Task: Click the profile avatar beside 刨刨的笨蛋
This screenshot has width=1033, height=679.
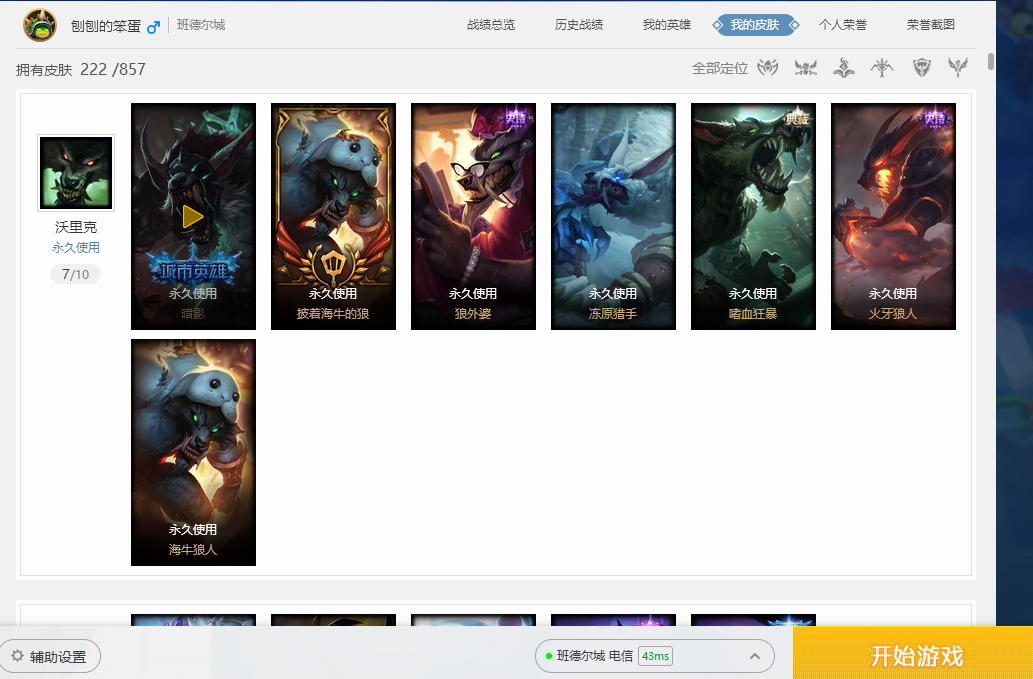Action: 40,25
